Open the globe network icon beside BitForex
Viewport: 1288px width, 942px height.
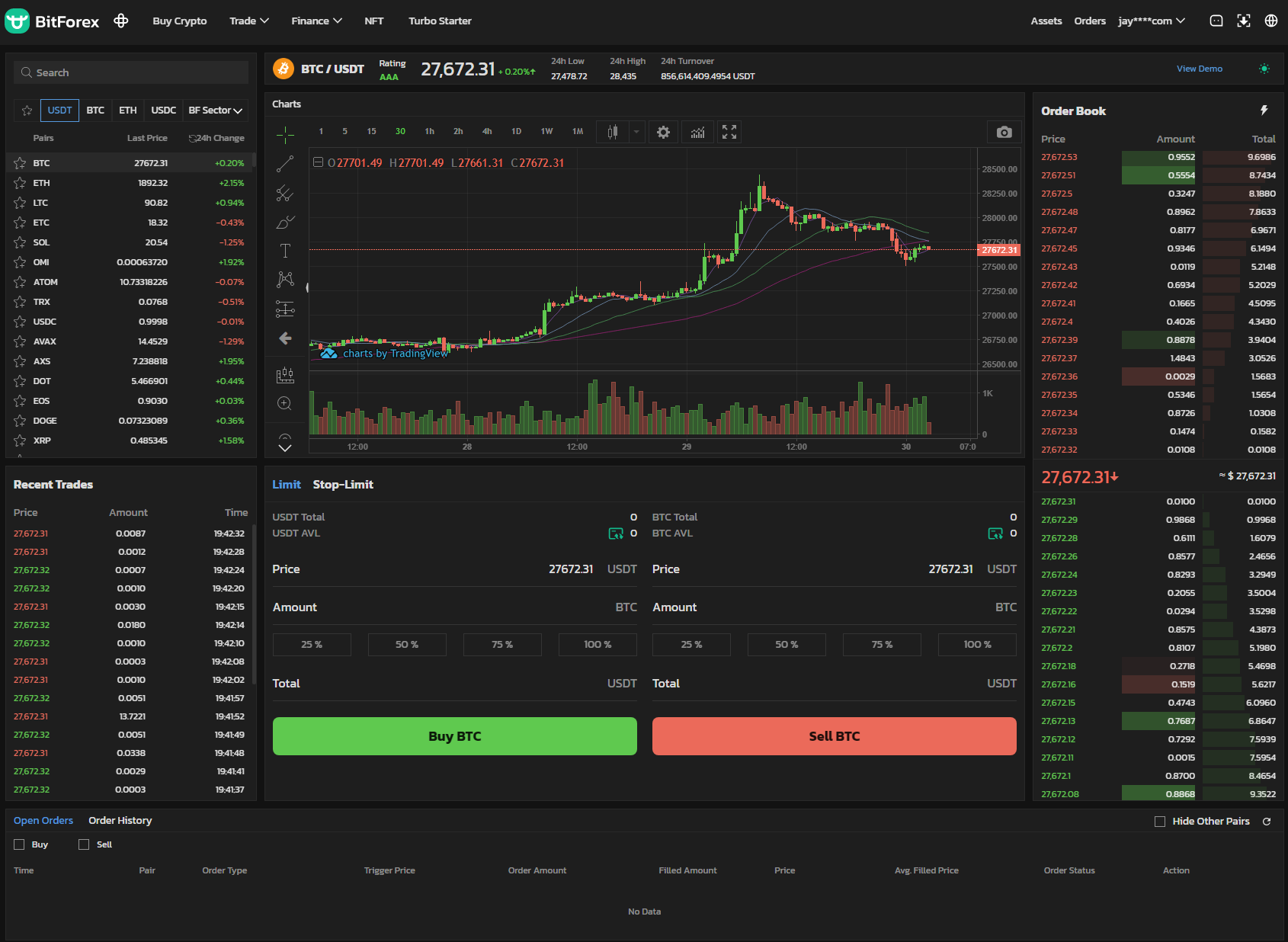coord(120,21)
